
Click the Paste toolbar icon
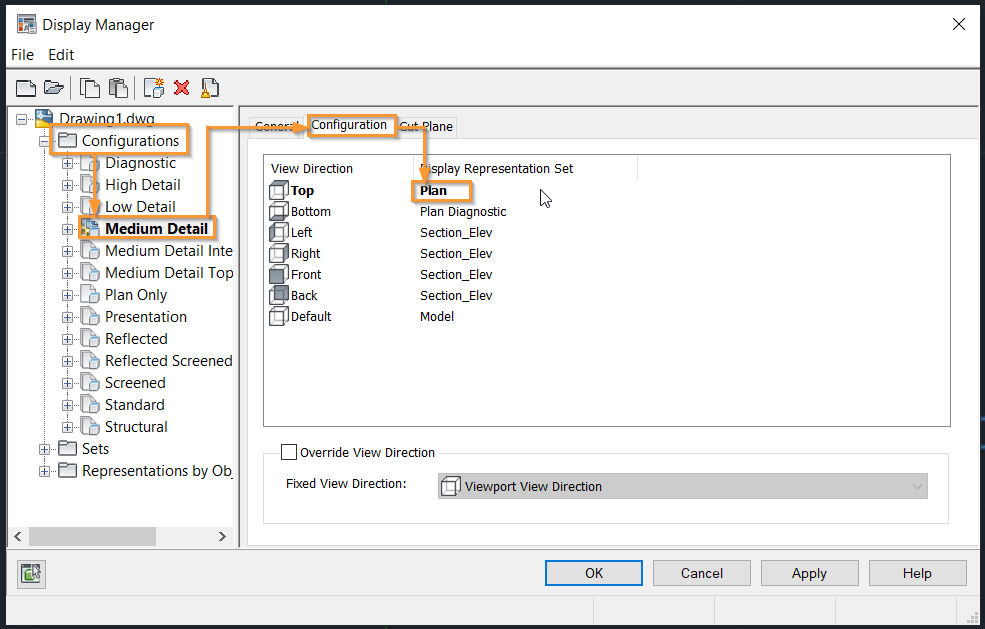118,88
